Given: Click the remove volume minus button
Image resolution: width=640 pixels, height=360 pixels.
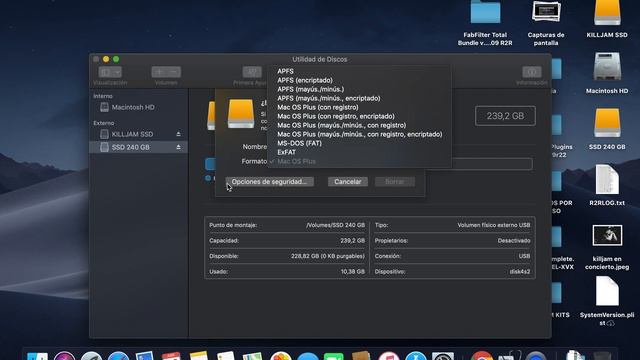Looking at the screenshot, I should [x=174, y=72].
